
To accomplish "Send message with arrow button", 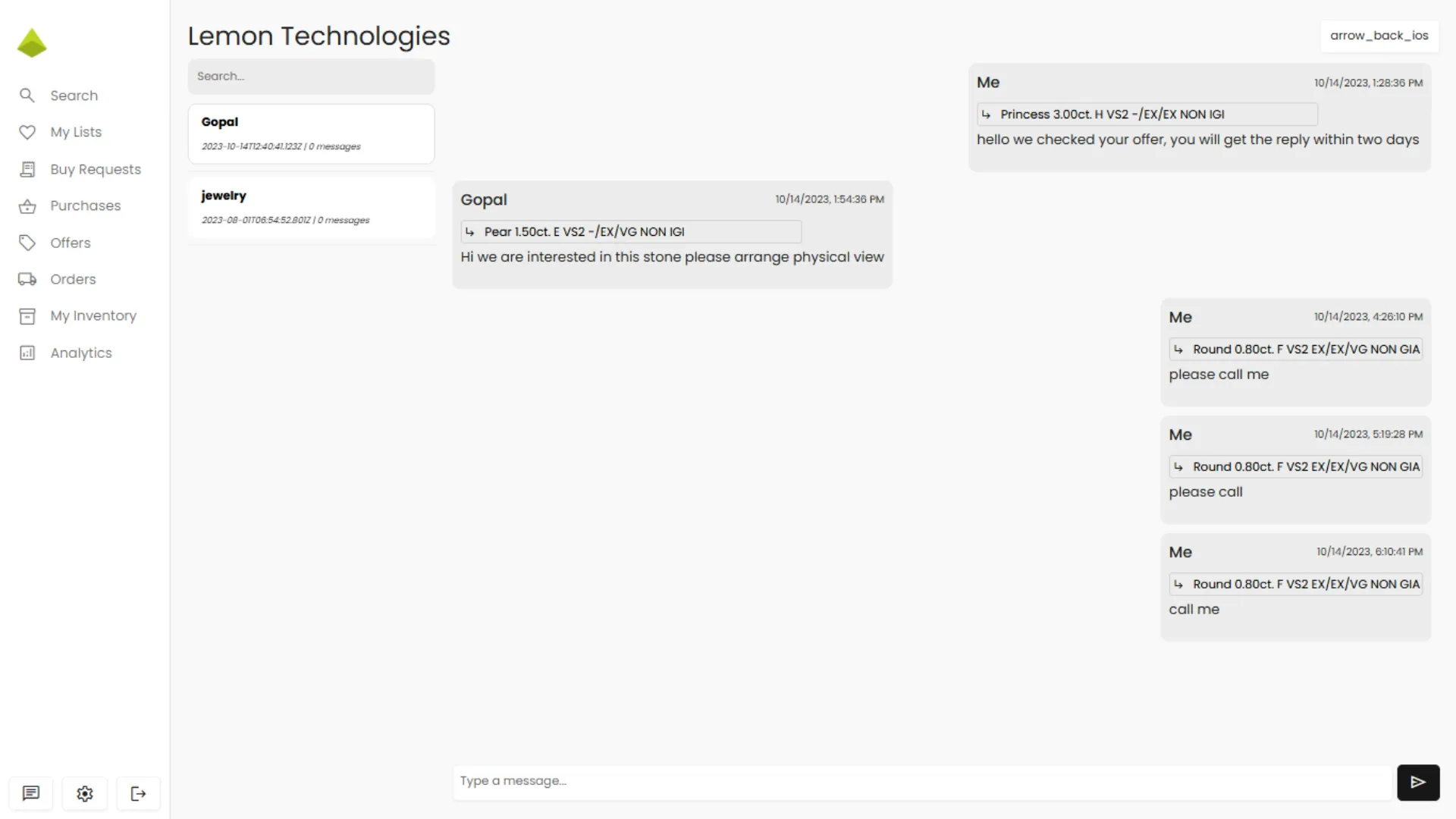I will (1418, 782).
